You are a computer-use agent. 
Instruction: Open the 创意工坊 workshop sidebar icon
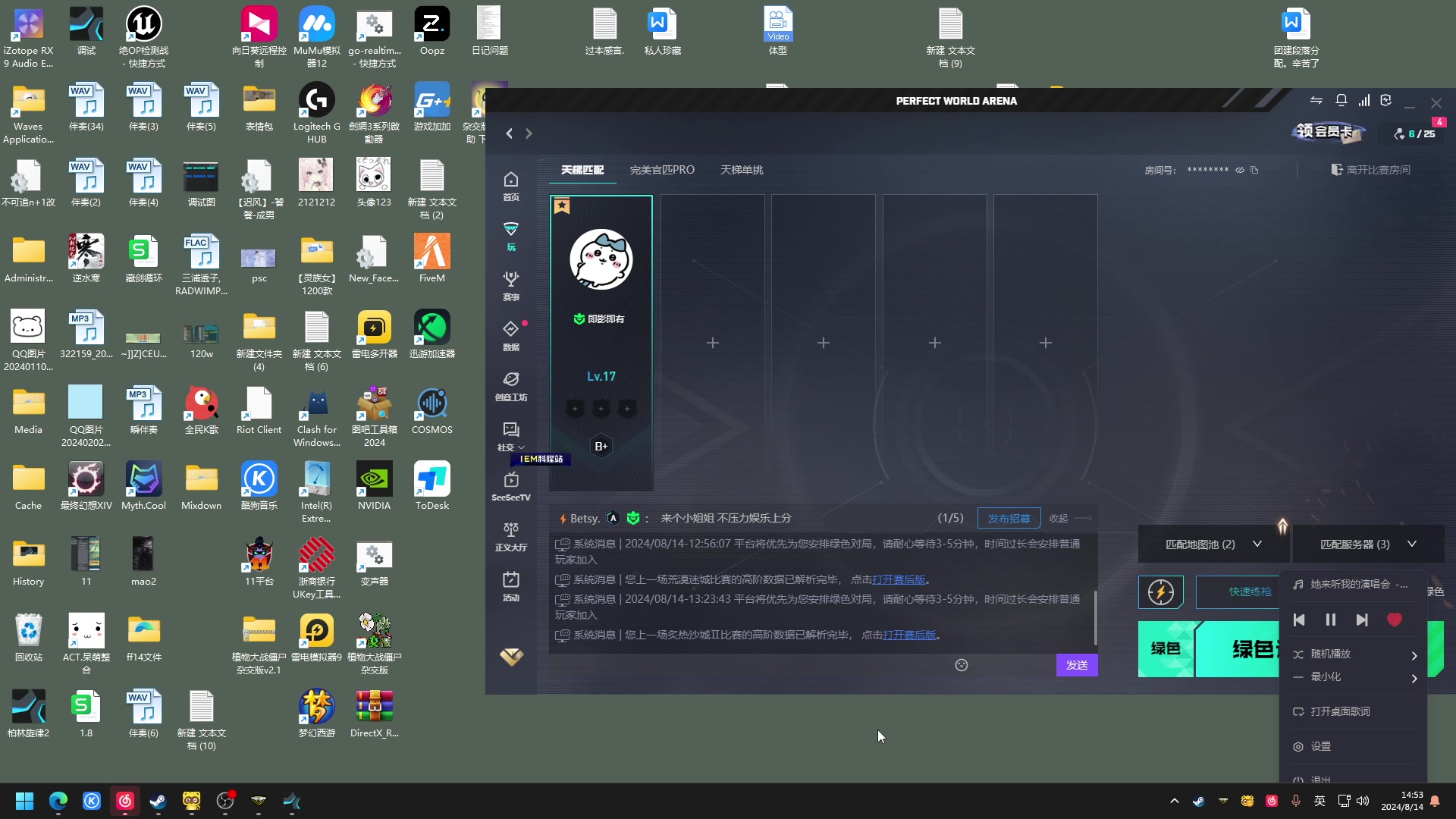[x=511, y=386]
